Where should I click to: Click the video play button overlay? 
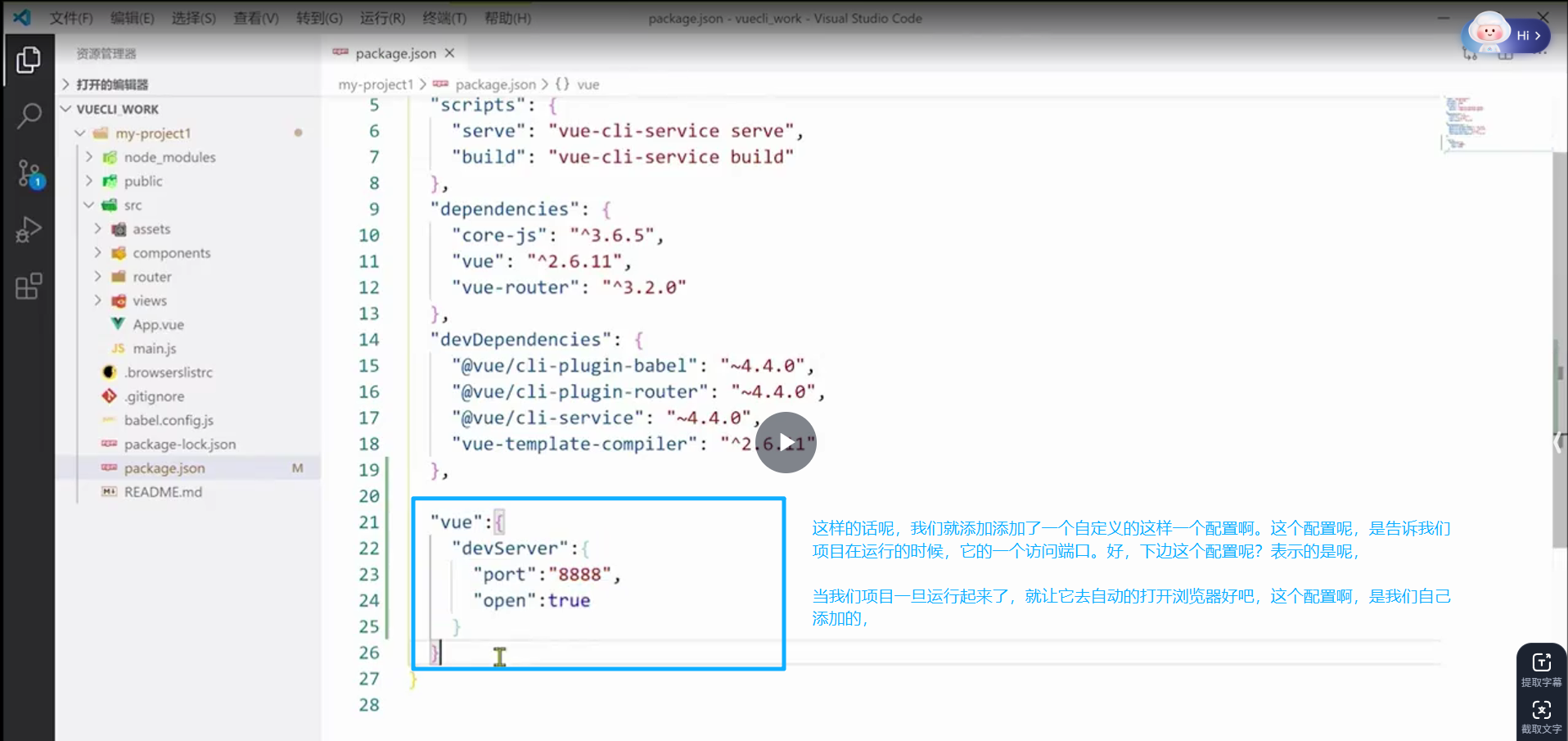pyautogui.click(x=786, y=442)
